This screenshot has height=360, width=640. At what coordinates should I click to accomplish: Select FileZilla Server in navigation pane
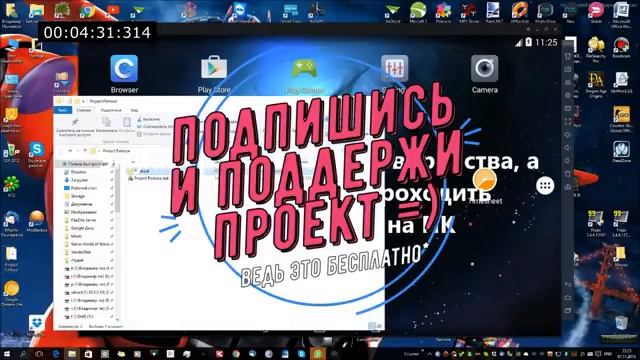pos(83,220)
